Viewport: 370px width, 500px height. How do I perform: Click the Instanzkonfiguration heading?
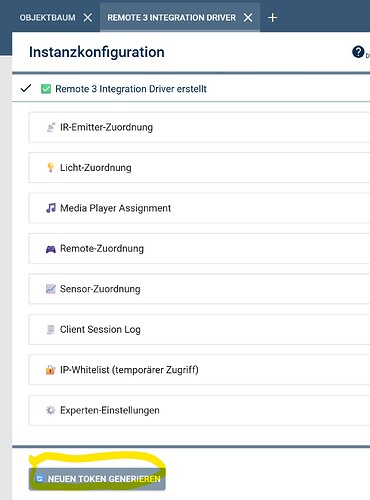pyautogui.click(x=97, y=52)
